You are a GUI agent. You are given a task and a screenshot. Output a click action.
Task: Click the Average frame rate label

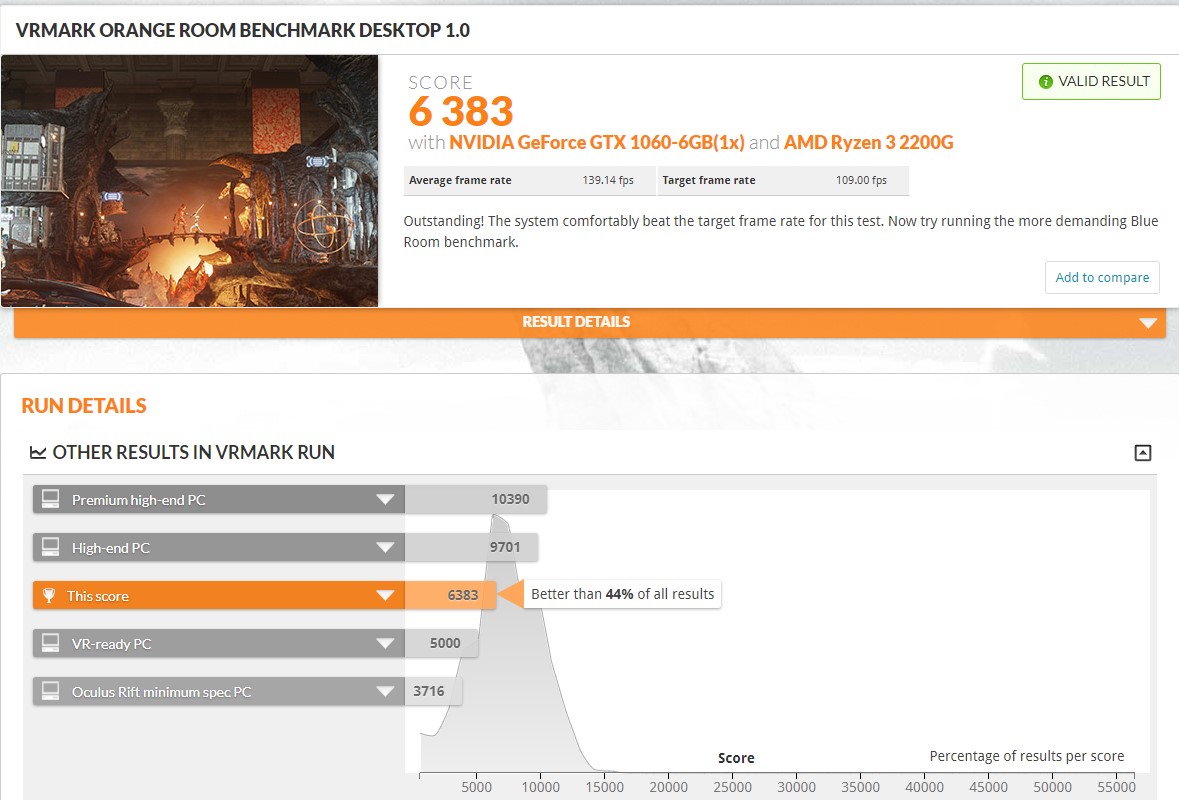coord(460,180)
